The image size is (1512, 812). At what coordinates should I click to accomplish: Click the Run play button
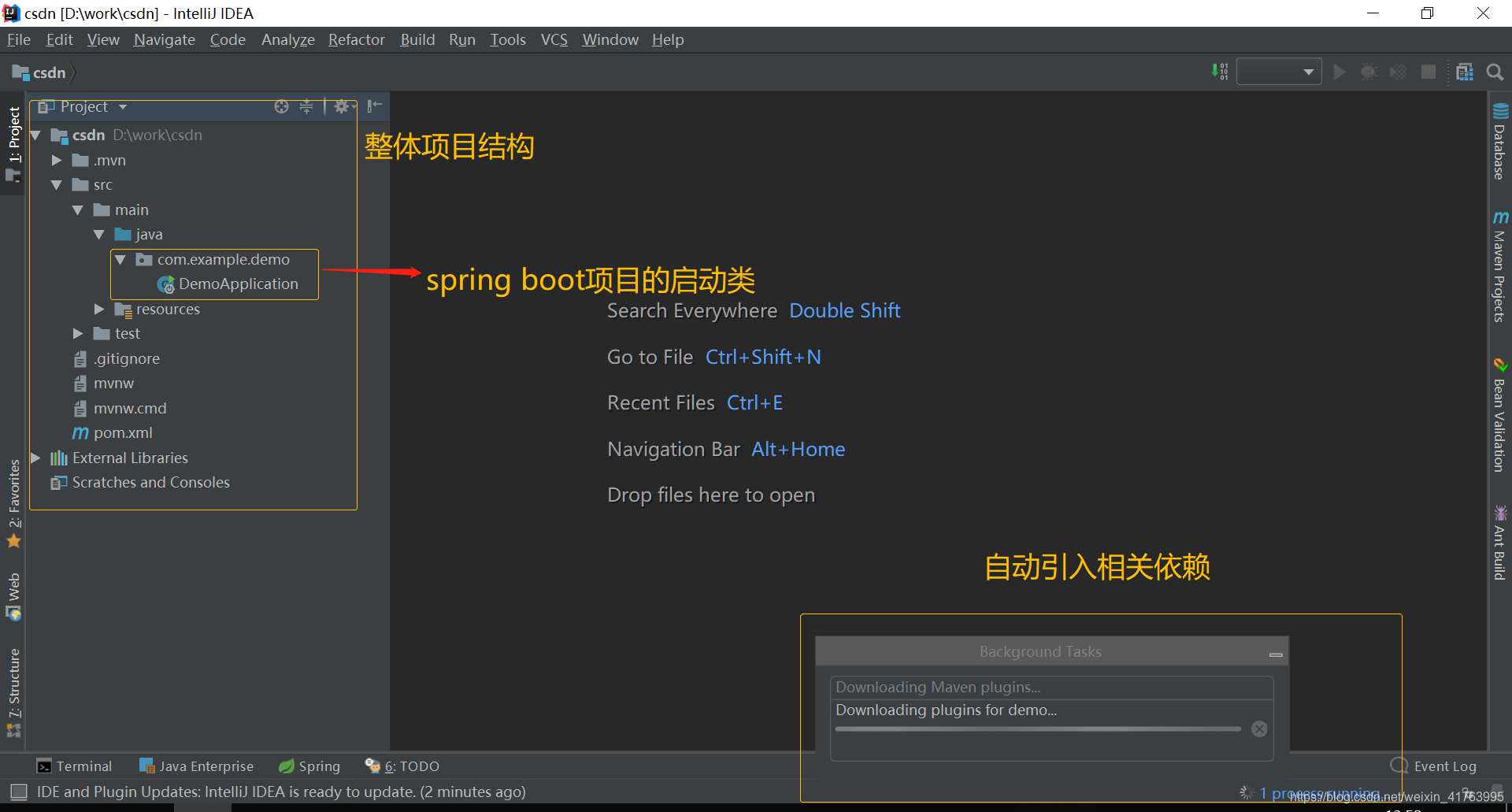point(1339,72)
